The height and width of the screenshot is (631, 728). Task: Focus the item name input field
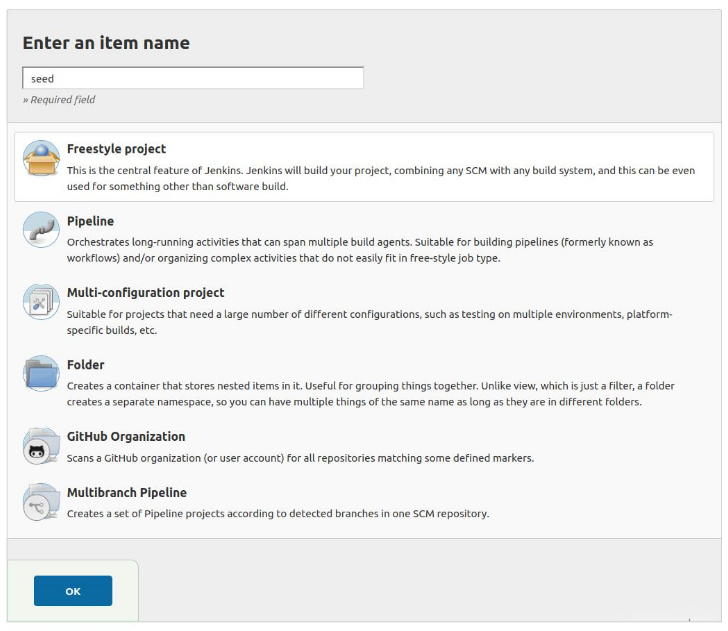coord(193,78)
